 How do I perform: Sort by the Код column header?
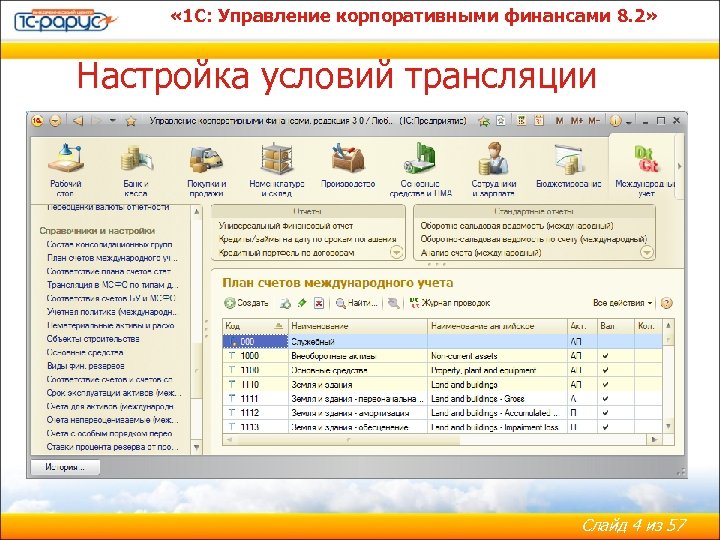click(x=255, y=326)
